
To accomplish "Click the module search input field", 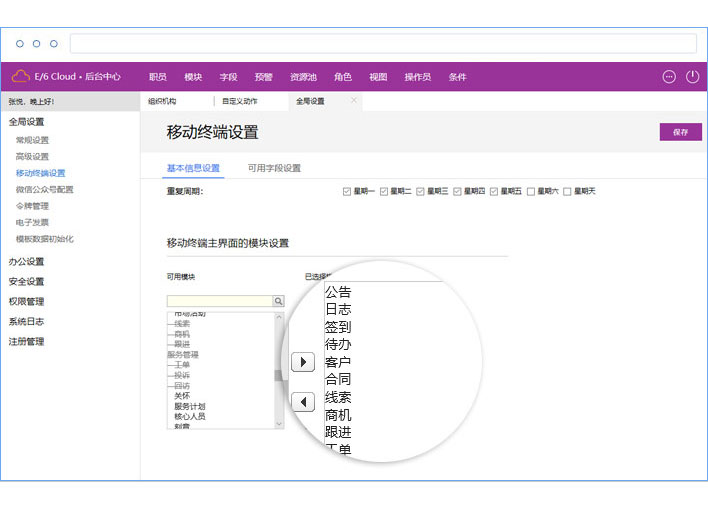I will pos(220,301).
